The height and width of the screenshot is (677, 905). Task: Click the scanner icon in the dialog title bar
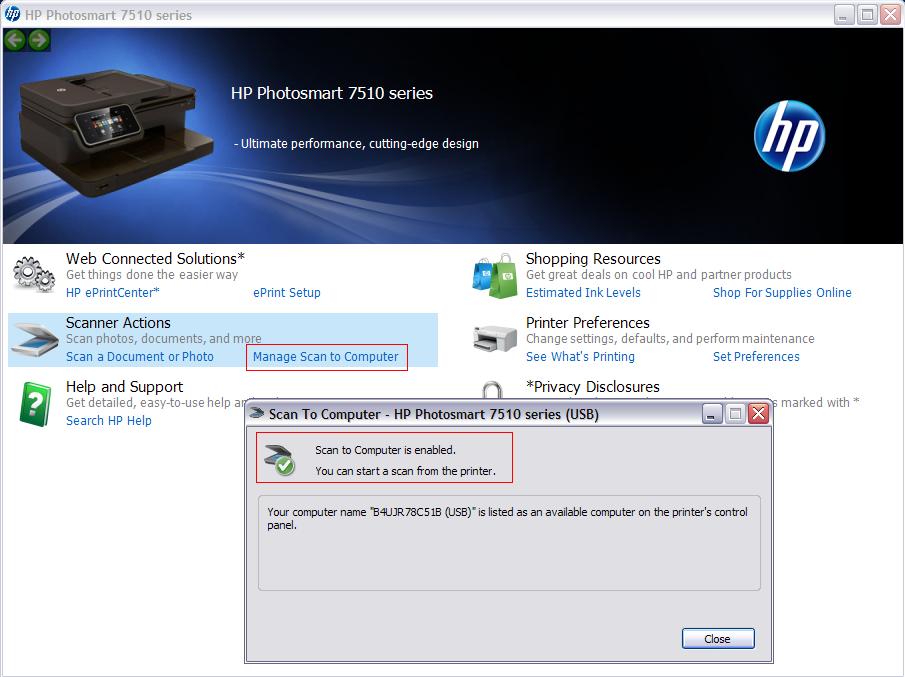[257, 413]
